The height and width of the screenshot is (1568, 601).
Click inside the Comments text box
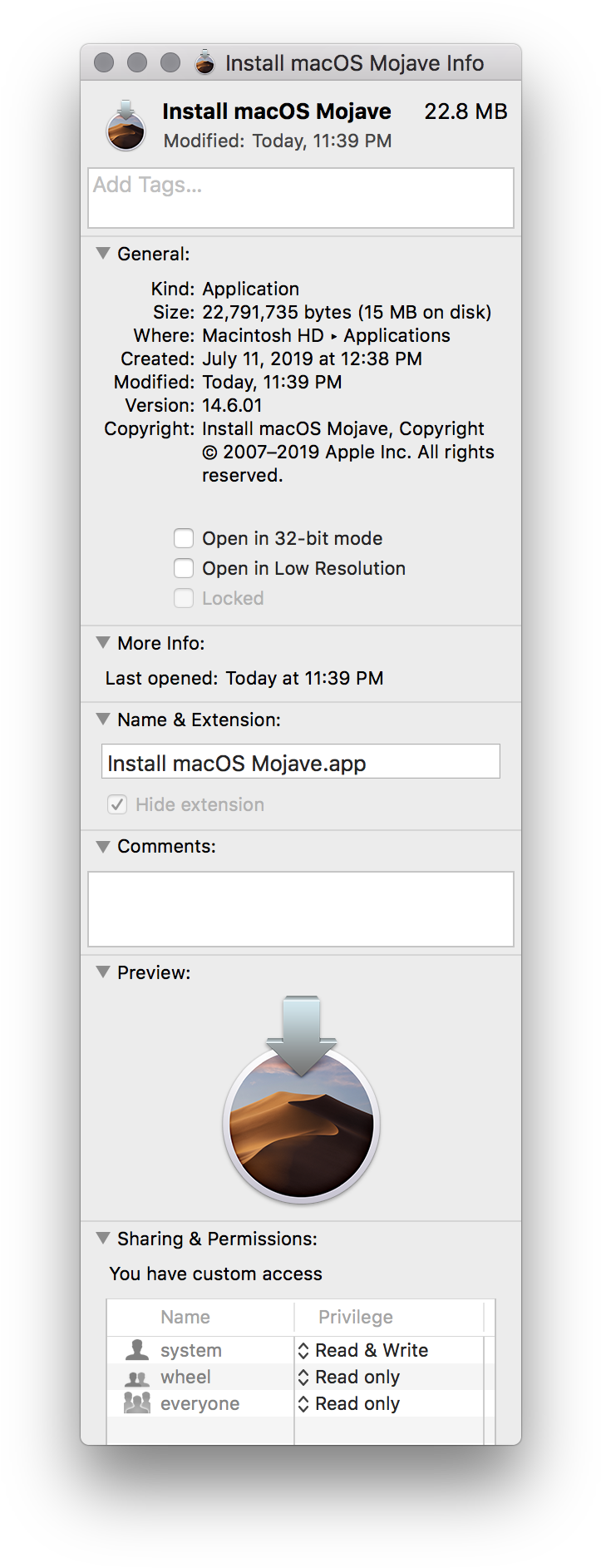tap(301, 909)
